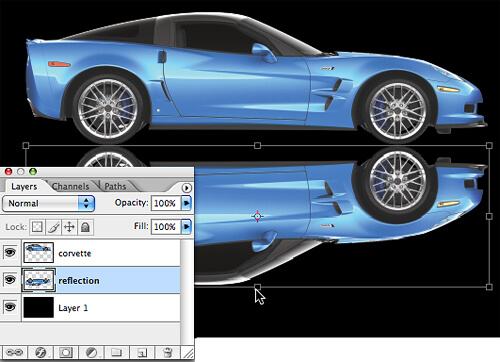Toggle lock position
The height and width of the screenshot is (362, 500).
69,227
